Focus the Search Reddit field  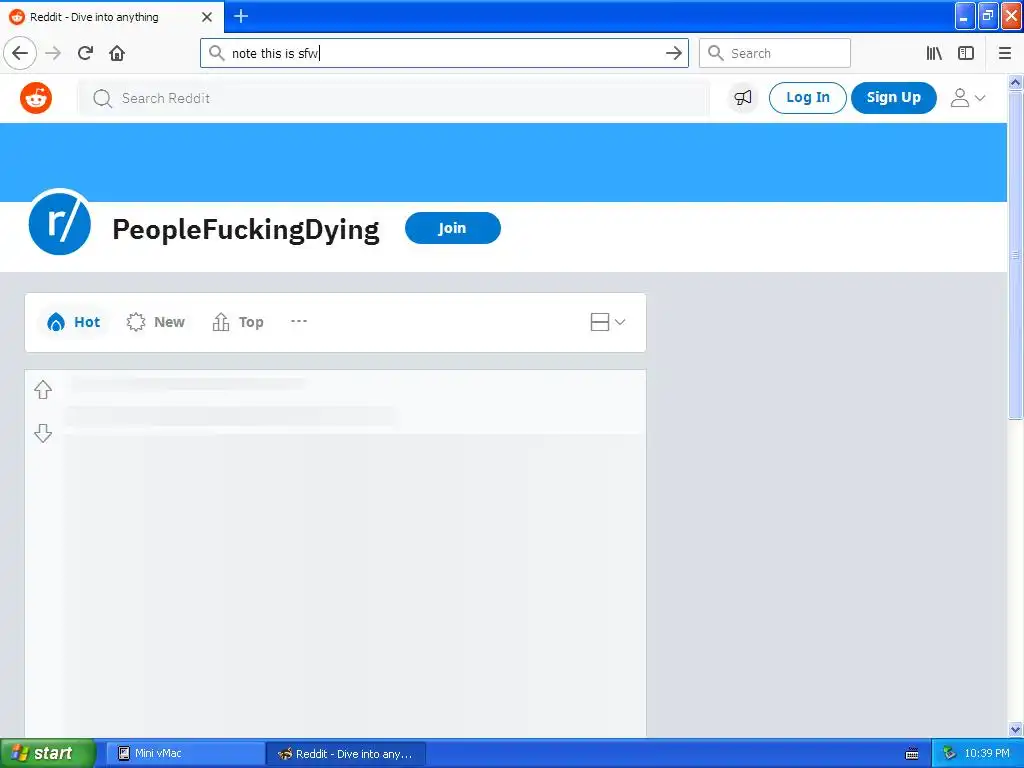(x=394, y=99)
